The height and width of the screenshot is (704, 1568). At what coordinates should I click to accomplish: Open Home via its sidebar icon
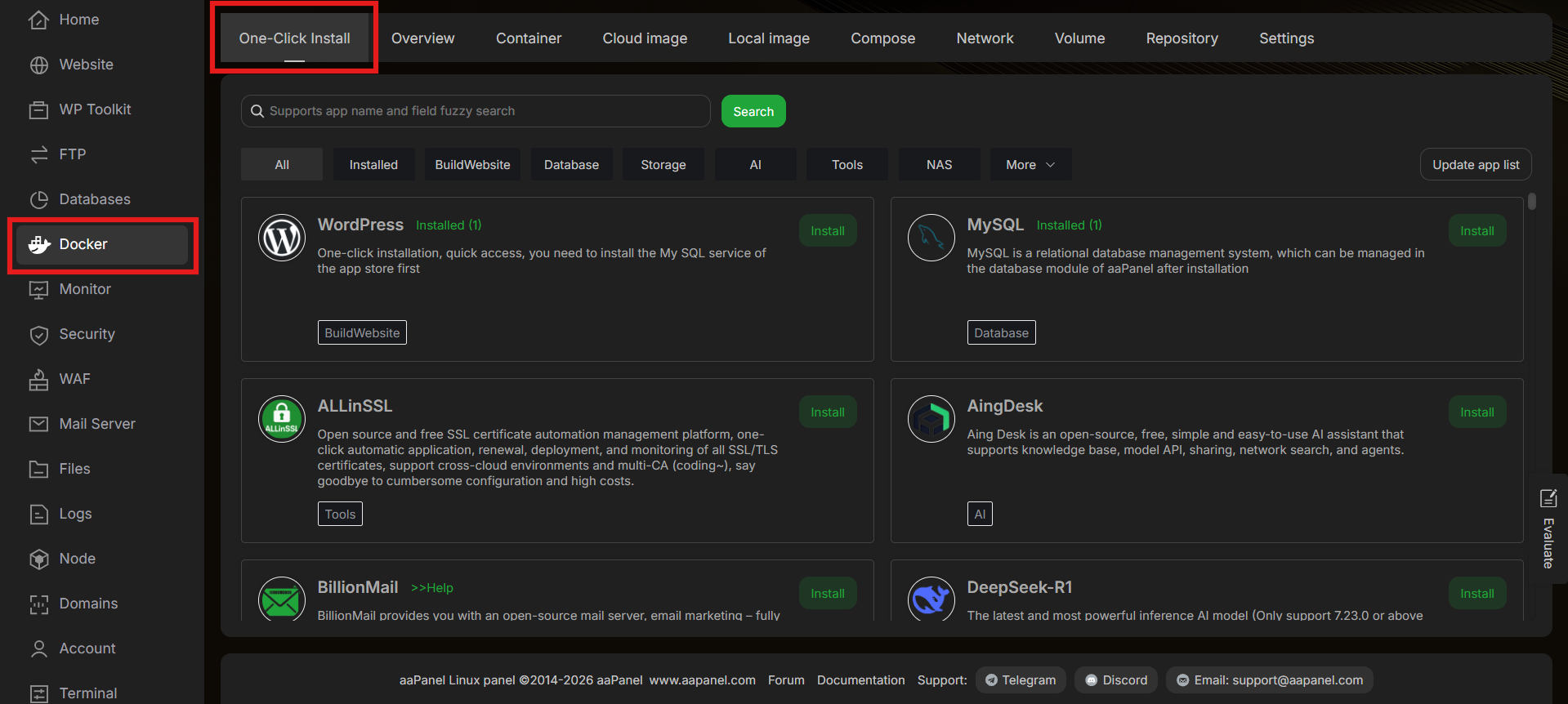[x=38, y=20]
